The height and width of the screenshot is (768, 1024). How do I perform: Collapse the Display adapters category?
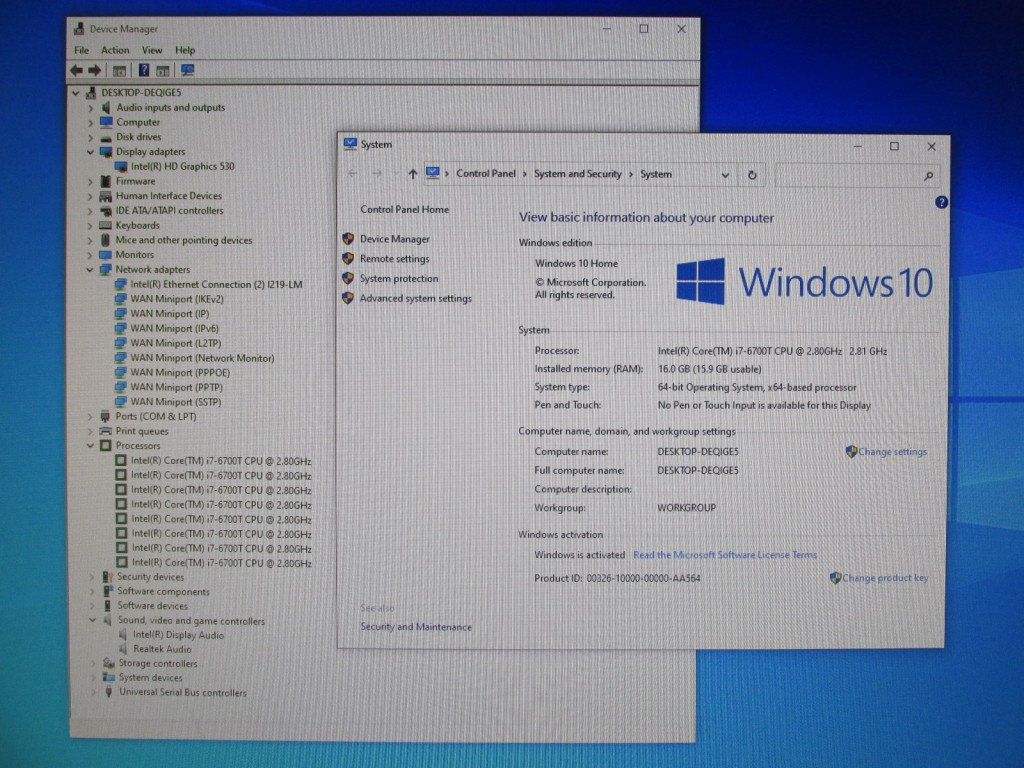click(90, 152)
